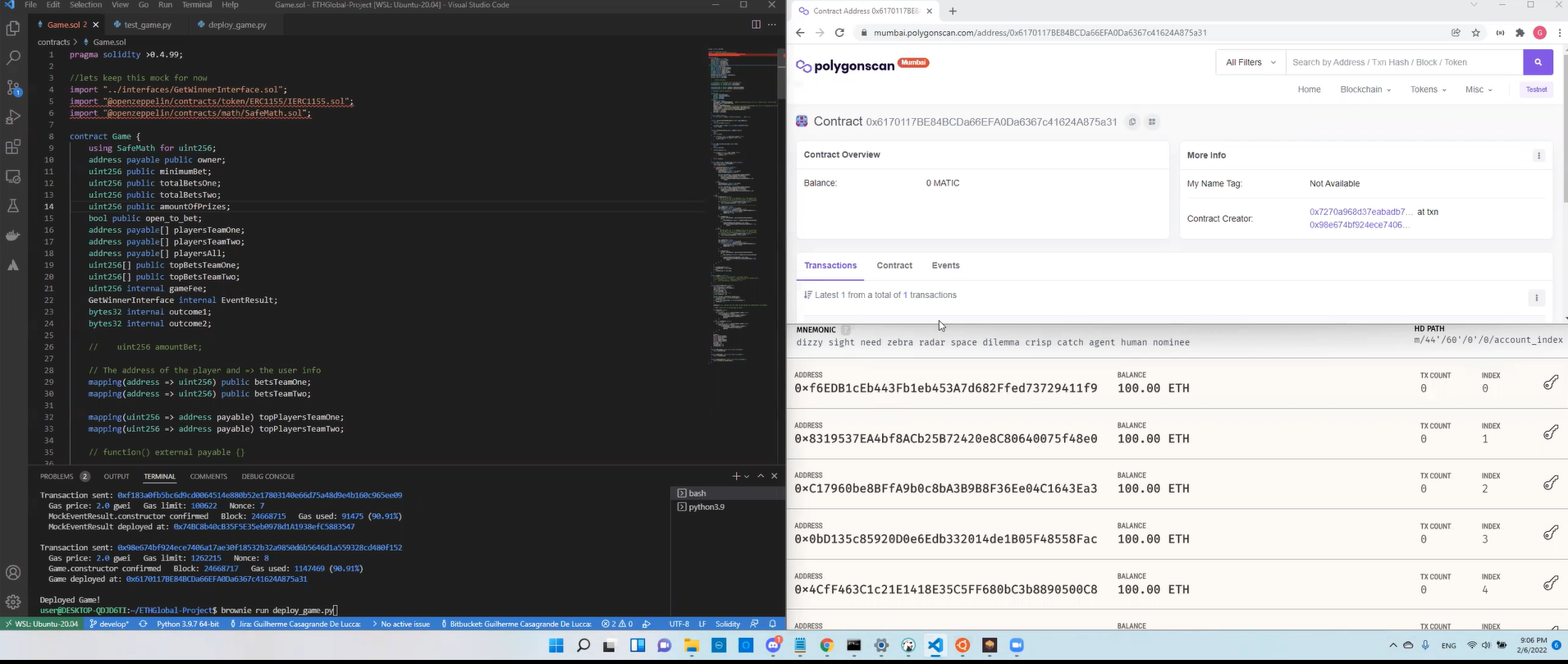
Task: Expand the Blockchain nav menu
Action: (x=1365, y=89)
